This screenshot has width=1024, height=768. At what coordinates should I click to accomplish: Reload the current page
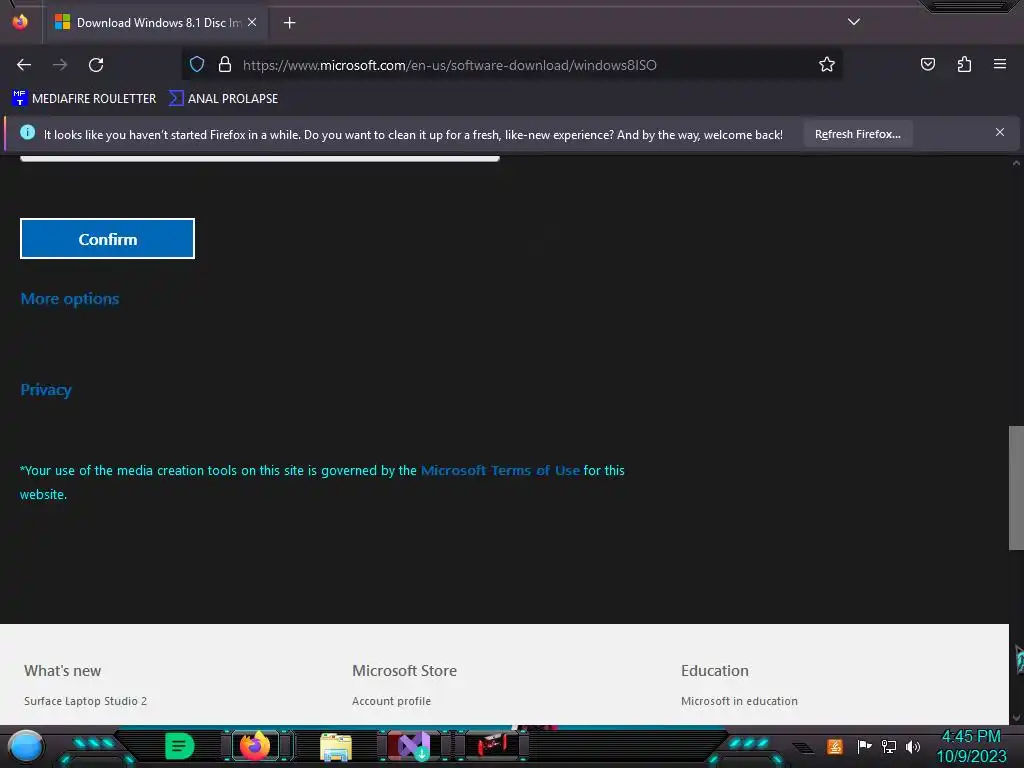pyautogui.click(x=96, y=65)
